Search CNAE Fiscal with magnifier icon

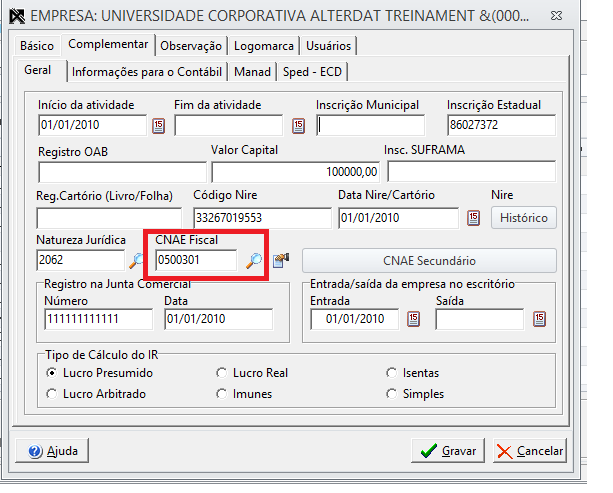point(254,260)
